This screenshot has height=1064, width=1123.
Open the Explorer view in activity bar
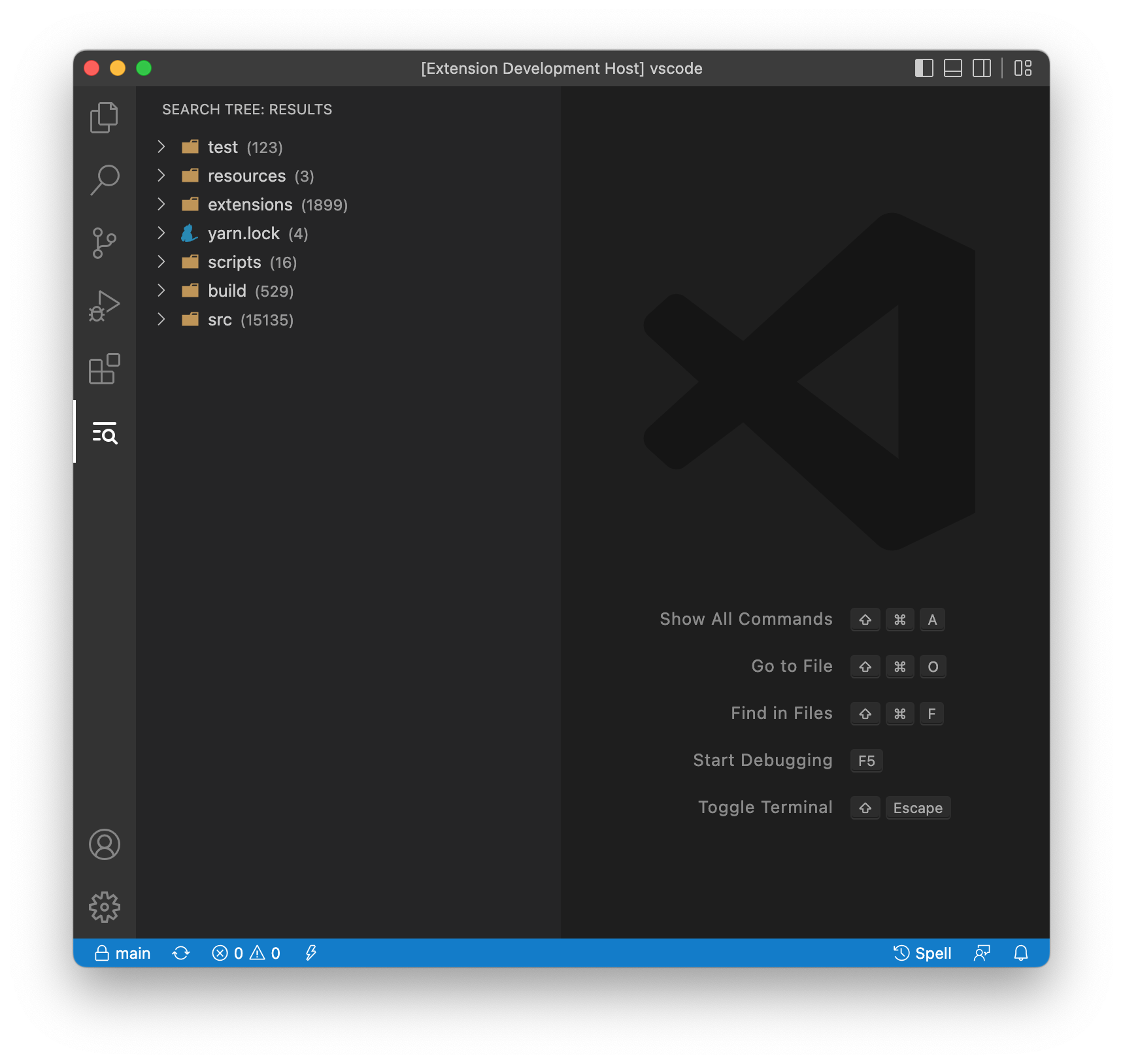104,118
